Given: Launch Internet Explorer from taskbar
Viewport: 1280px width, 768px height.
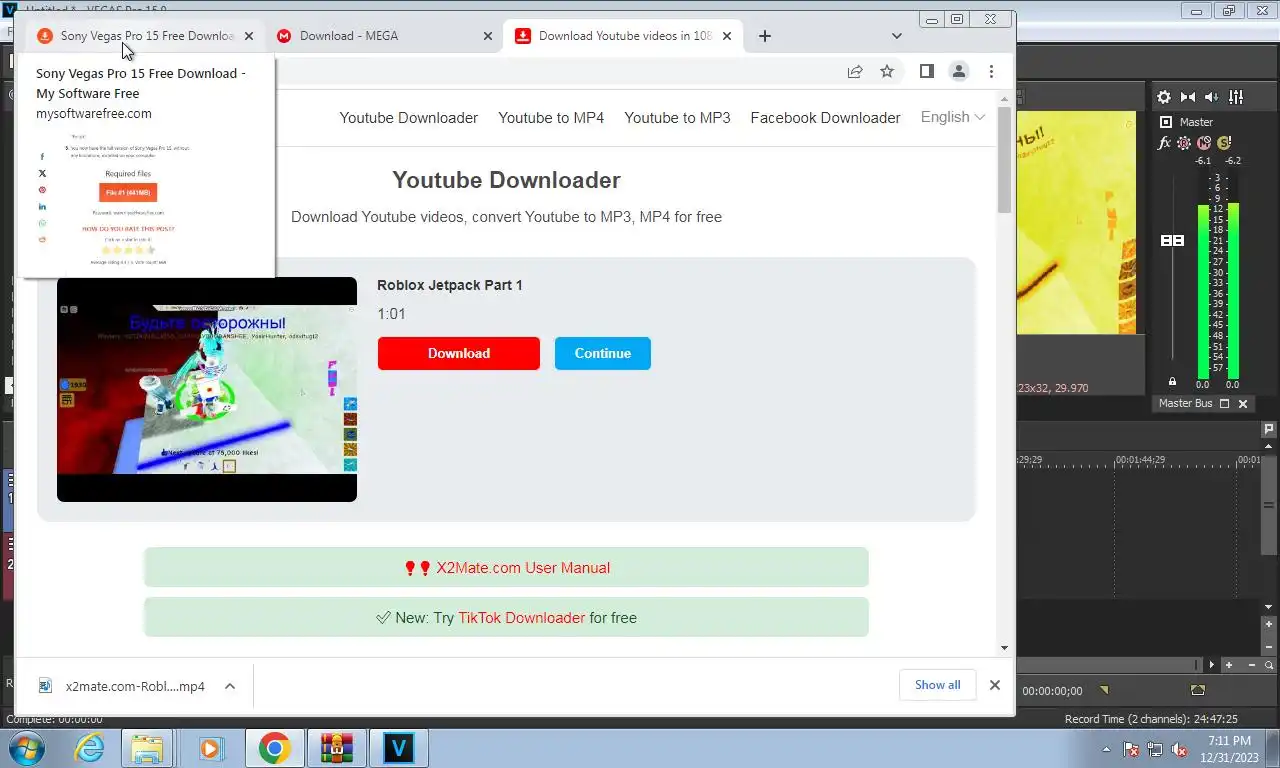Looking at the screenshot, I should coord(90,748).
